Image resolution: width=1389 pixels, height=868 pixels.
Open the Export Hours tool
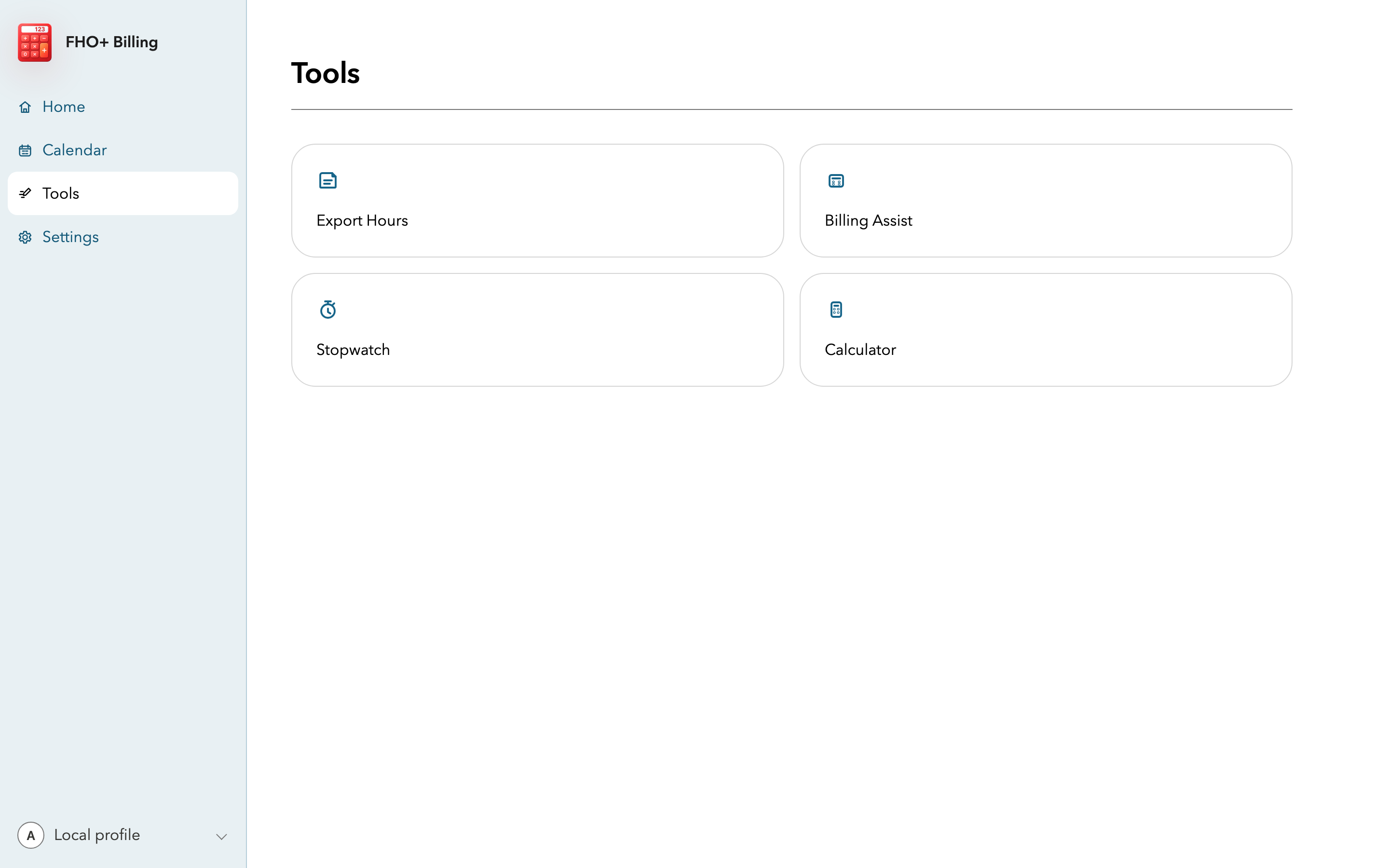[x=537, y=200]
